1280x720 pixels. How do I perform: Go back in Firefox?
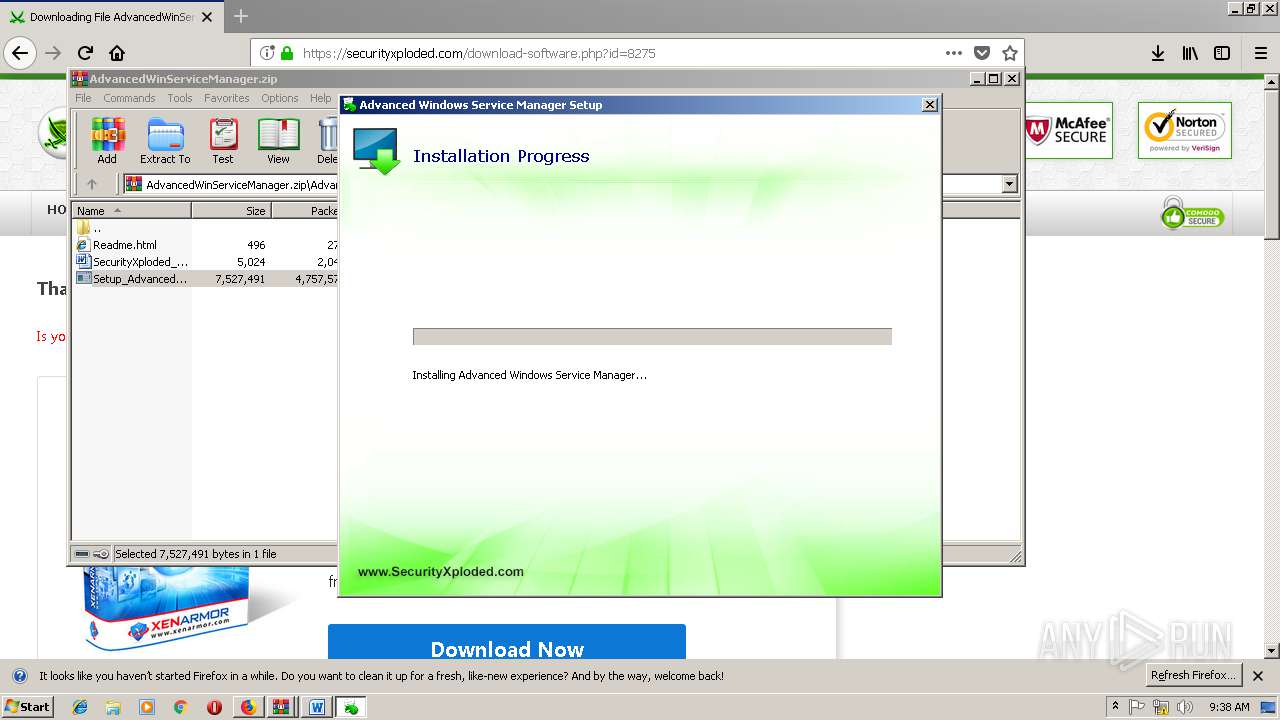pyautogui.click(x=20, y=53)
